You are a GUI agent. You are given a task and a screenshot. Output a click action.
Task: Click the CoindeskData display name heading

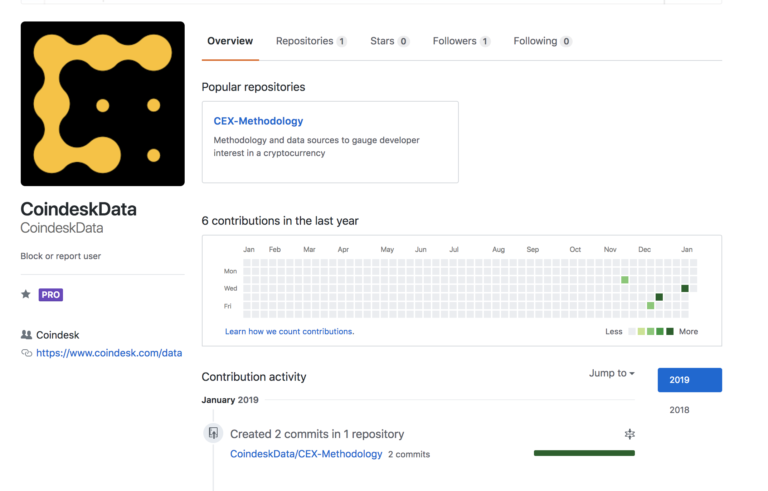79,209
